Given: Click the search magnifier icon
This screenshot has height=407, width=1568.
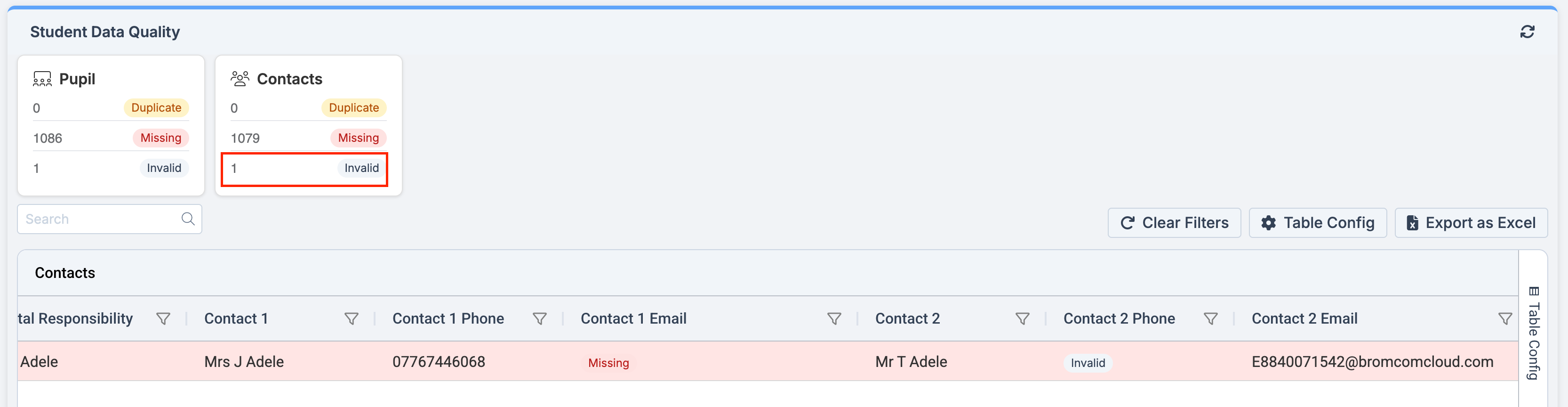Looking at the screenshot, I should click(x=188, y=219).
